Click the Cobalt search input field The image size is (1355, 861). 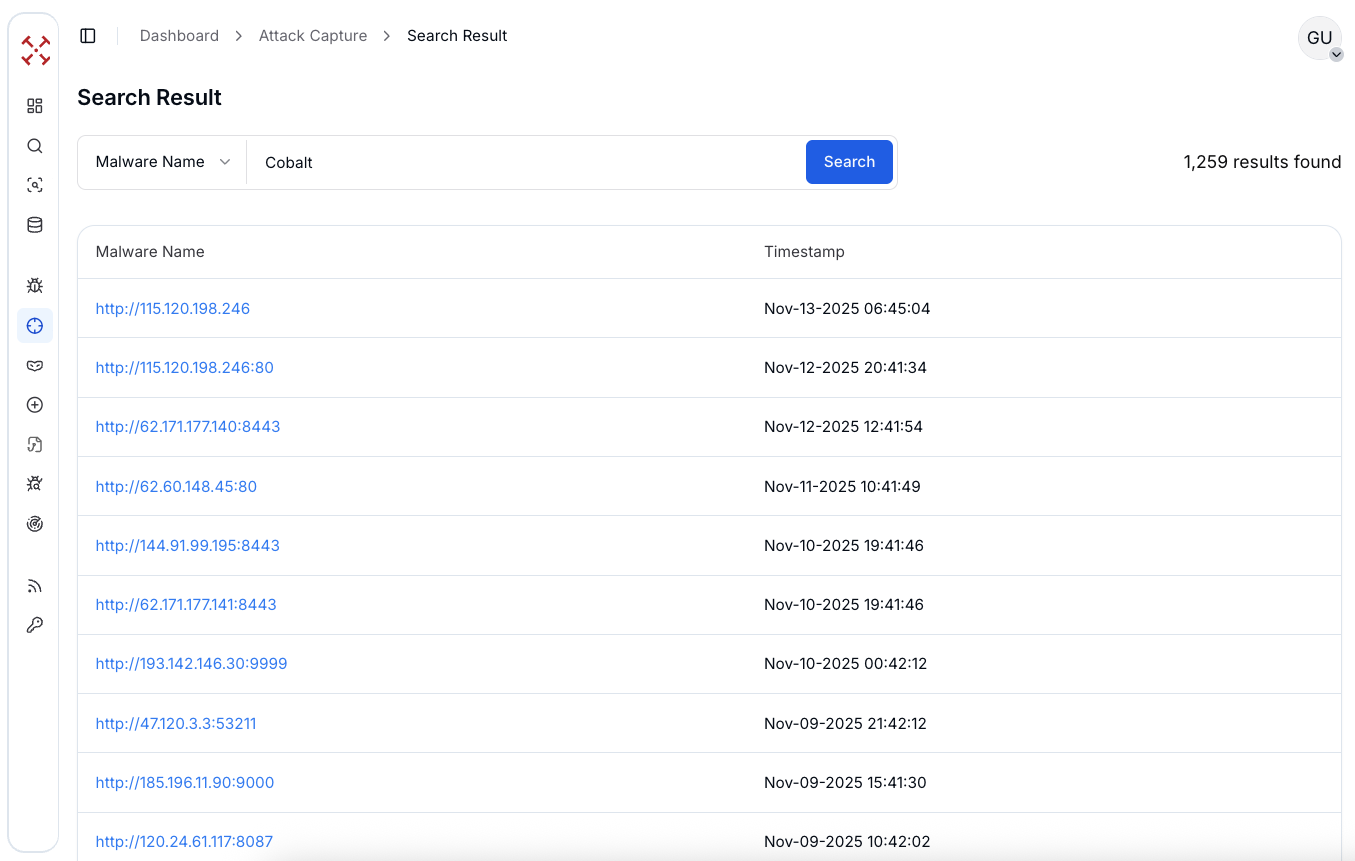click(x=520, y=162)
